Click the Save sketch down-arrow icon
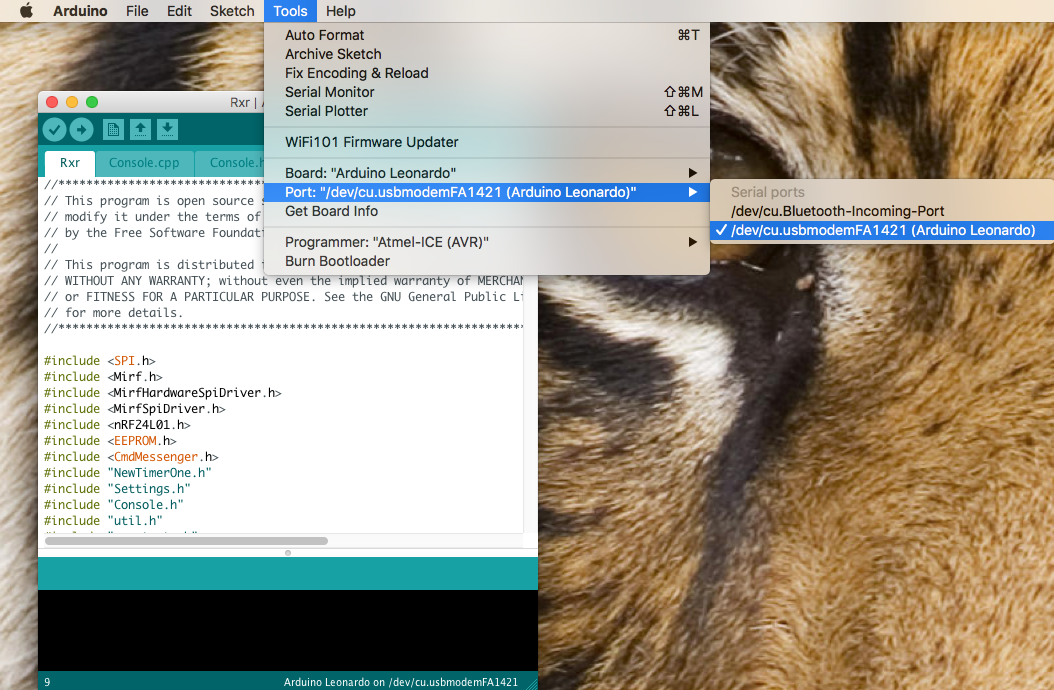Screen dimensions: 1054x690 coord(167,129)
